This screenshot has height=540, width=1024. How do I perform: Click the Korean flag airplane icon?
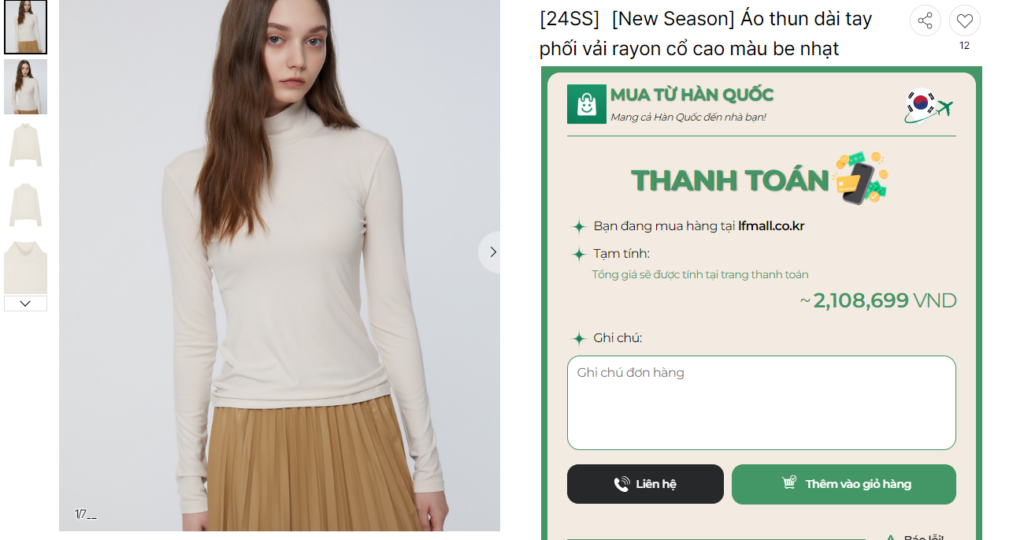[x=928, y=105]
